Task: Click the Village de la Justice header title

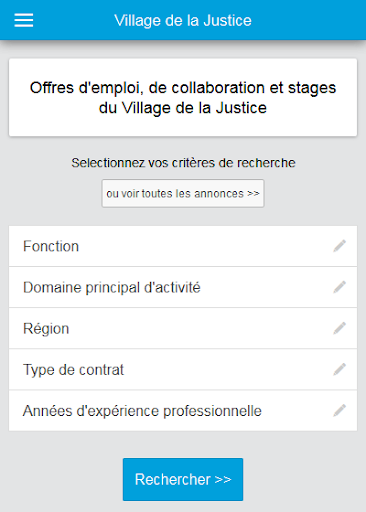Action: click(x=183, y=20)
